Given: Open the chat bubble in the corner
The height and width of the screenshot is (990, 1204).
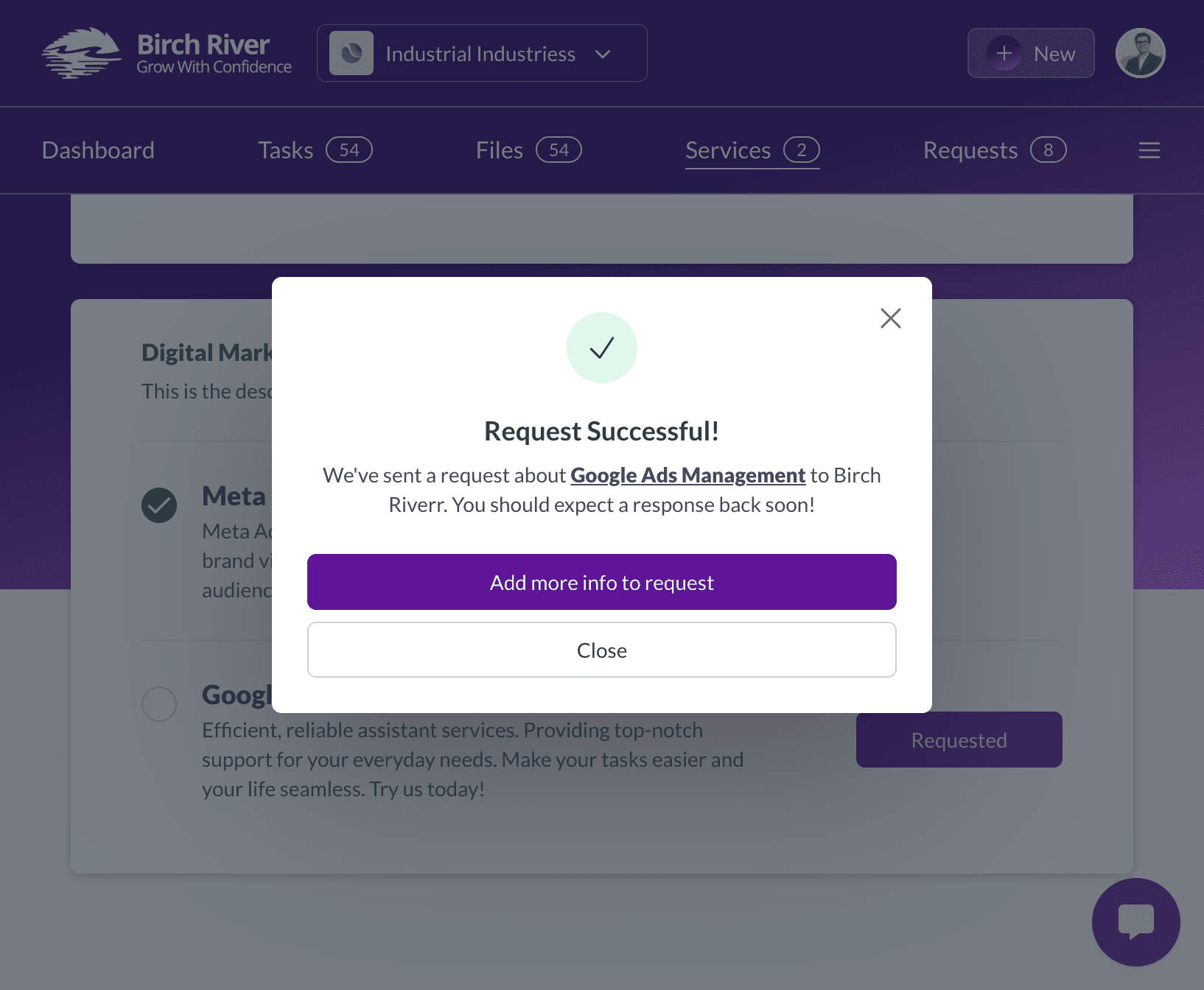Looking at the screenshot, I should tap(1135, 921).
